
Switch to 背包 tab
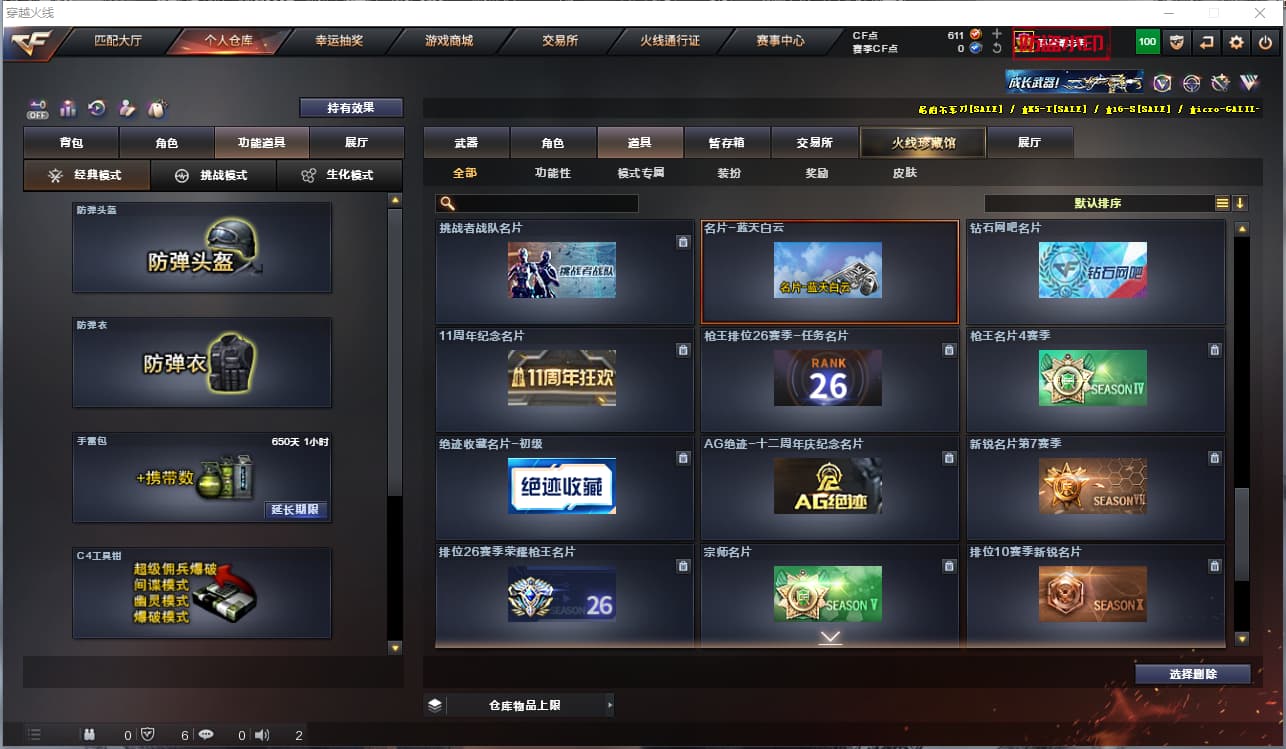point(71,143)
